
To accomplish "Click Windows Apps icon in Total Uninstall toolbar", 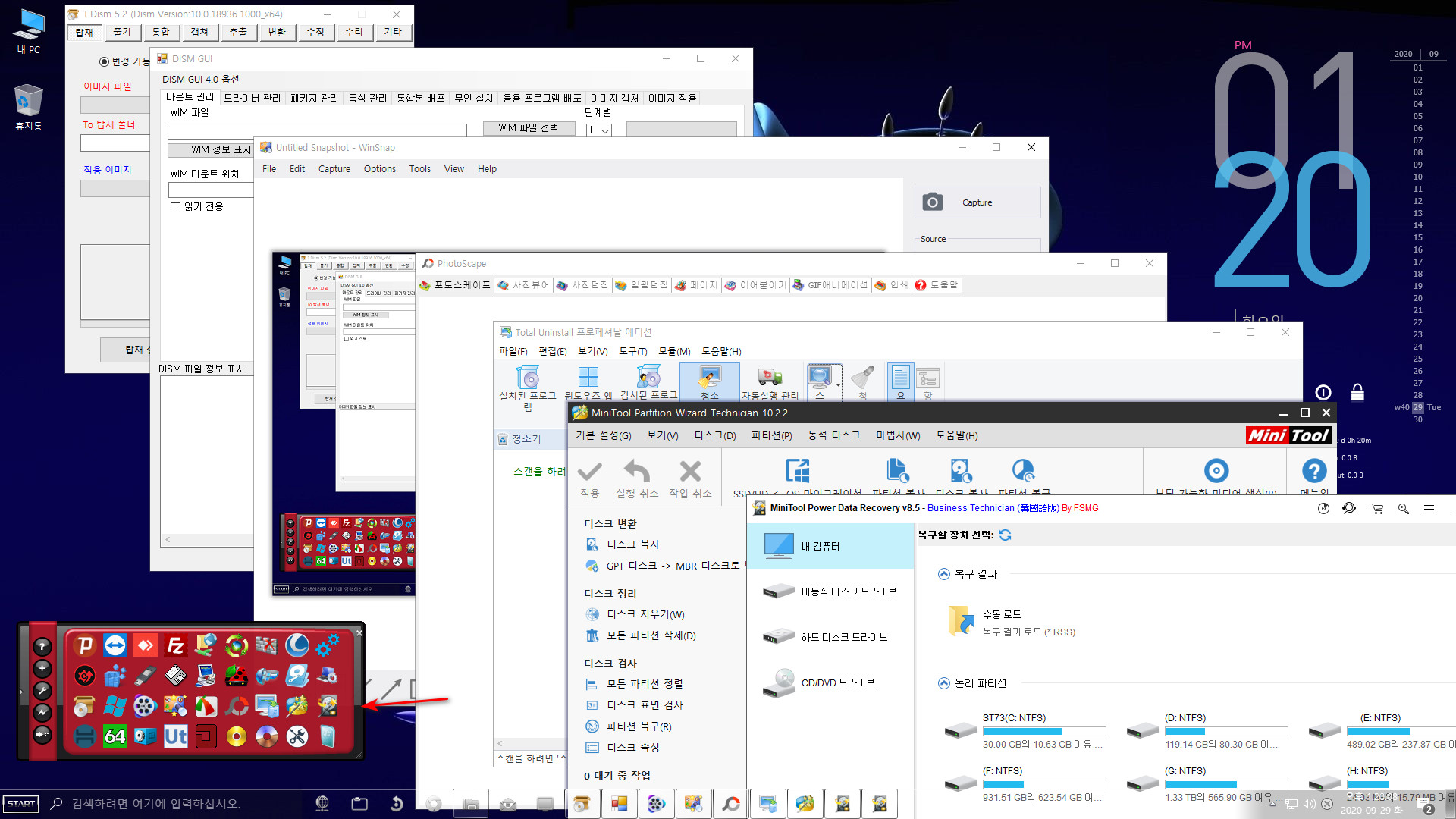I will click(588, 383).
